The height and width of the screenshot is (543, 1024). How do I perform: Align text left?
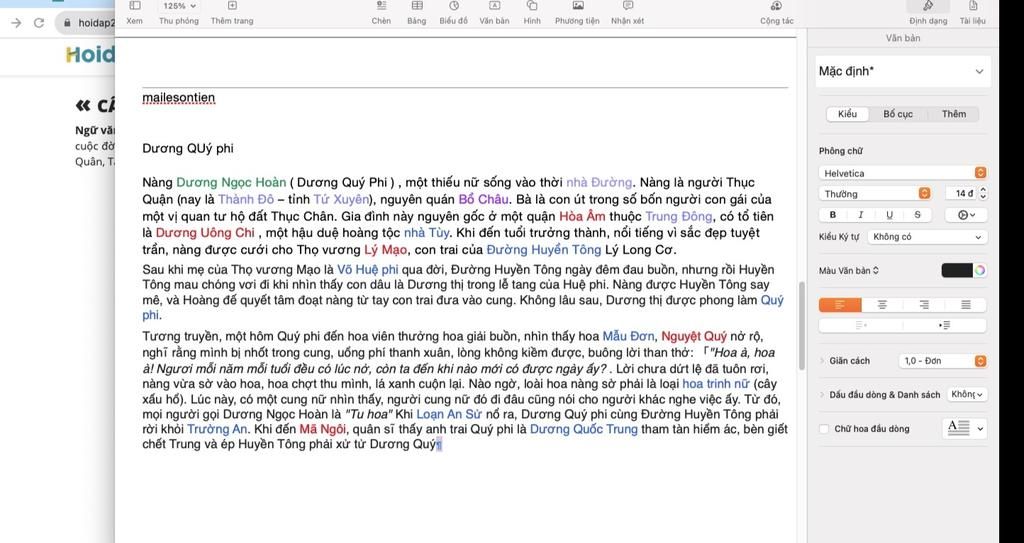840,305
